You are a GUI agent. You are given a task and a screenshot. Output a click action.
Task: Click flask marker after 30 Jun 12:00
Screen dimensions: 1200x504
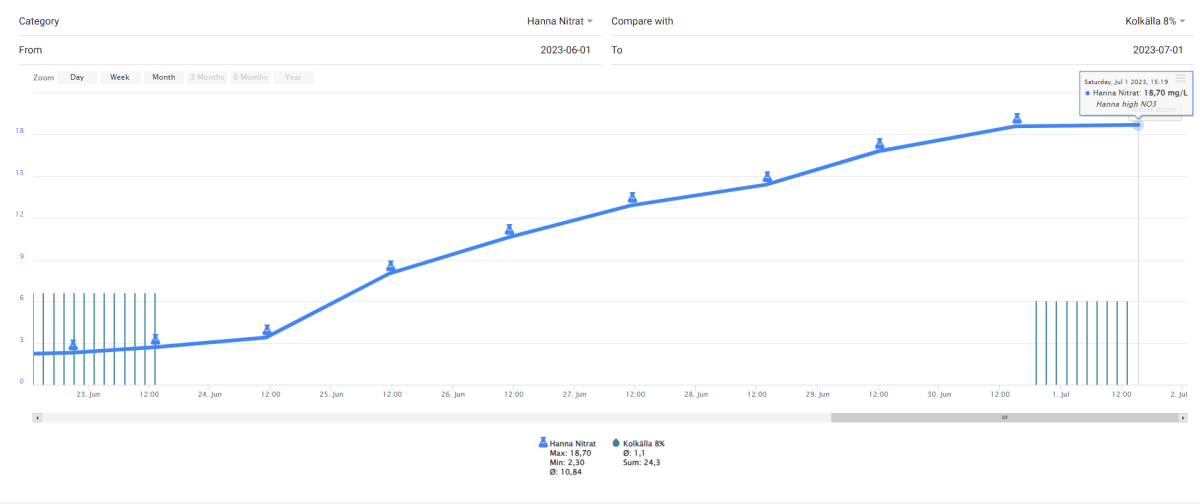tap(1017, 119)
